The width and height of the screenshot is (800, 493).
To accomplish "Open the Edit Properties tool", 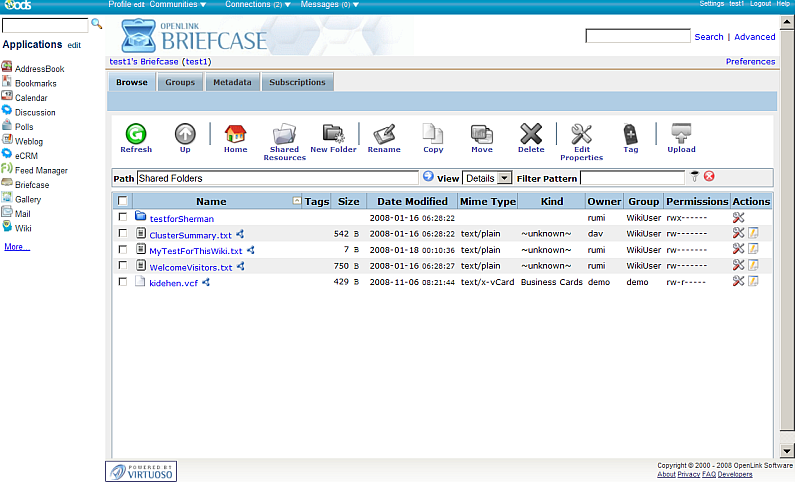I will tap(581, 135).
